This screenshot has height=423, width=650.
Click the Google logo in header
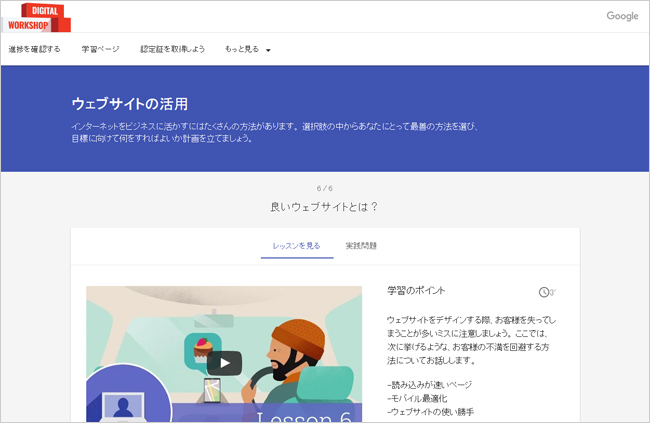(x=622, y=16)
